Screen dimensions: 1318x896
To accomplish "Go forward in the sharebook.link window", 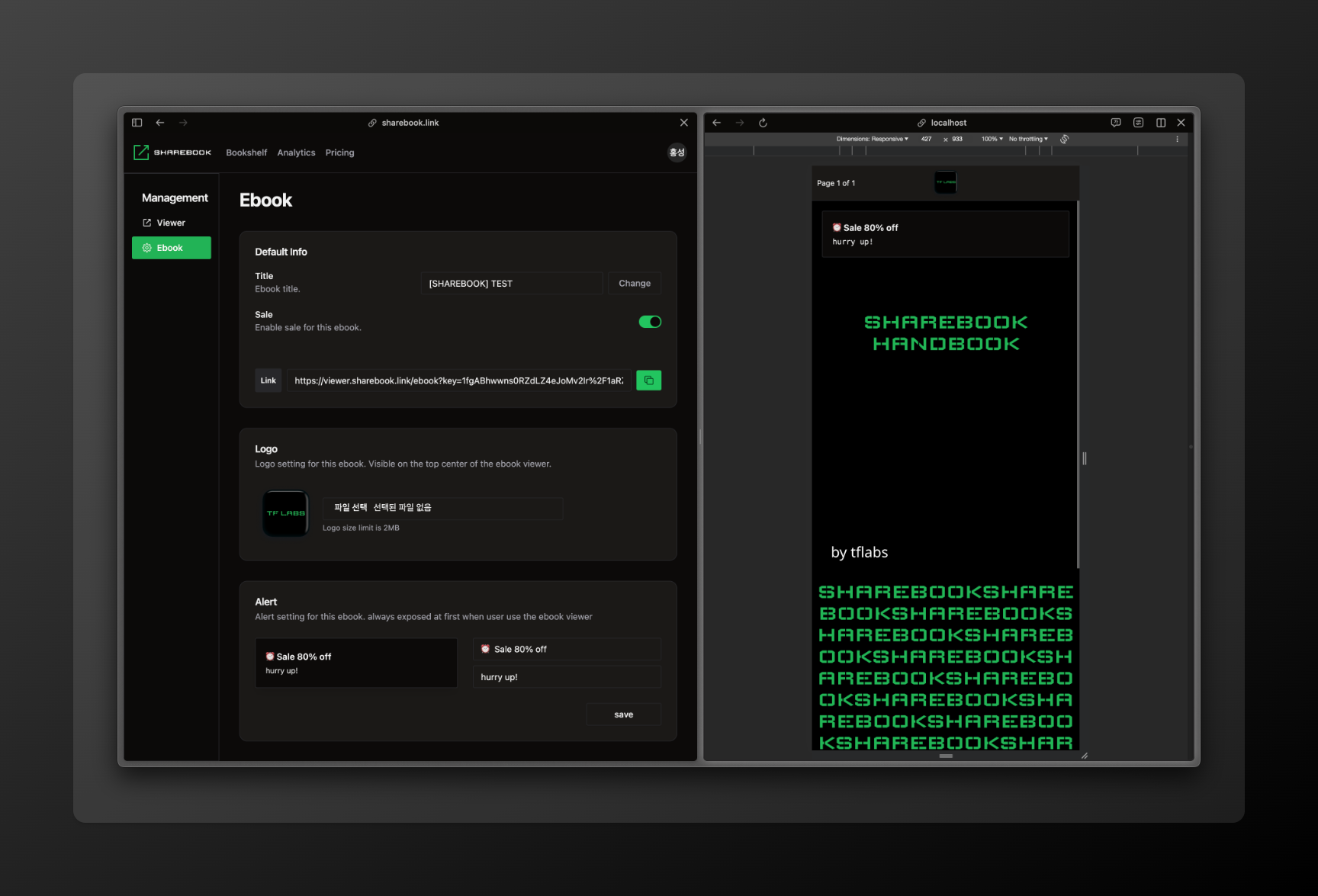I will coord(183,123).
